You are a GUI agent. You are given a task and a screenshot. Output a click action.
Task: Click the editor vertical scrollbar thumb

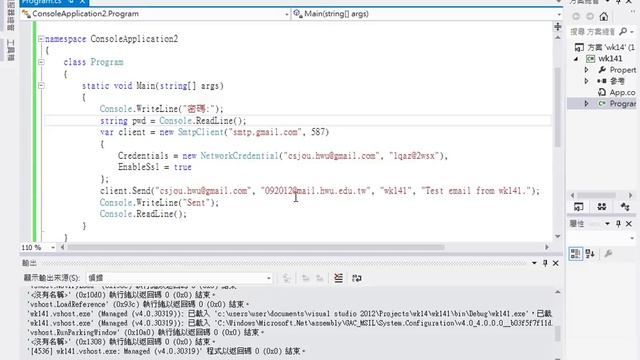pyautogui.click(x=558, y=107)
